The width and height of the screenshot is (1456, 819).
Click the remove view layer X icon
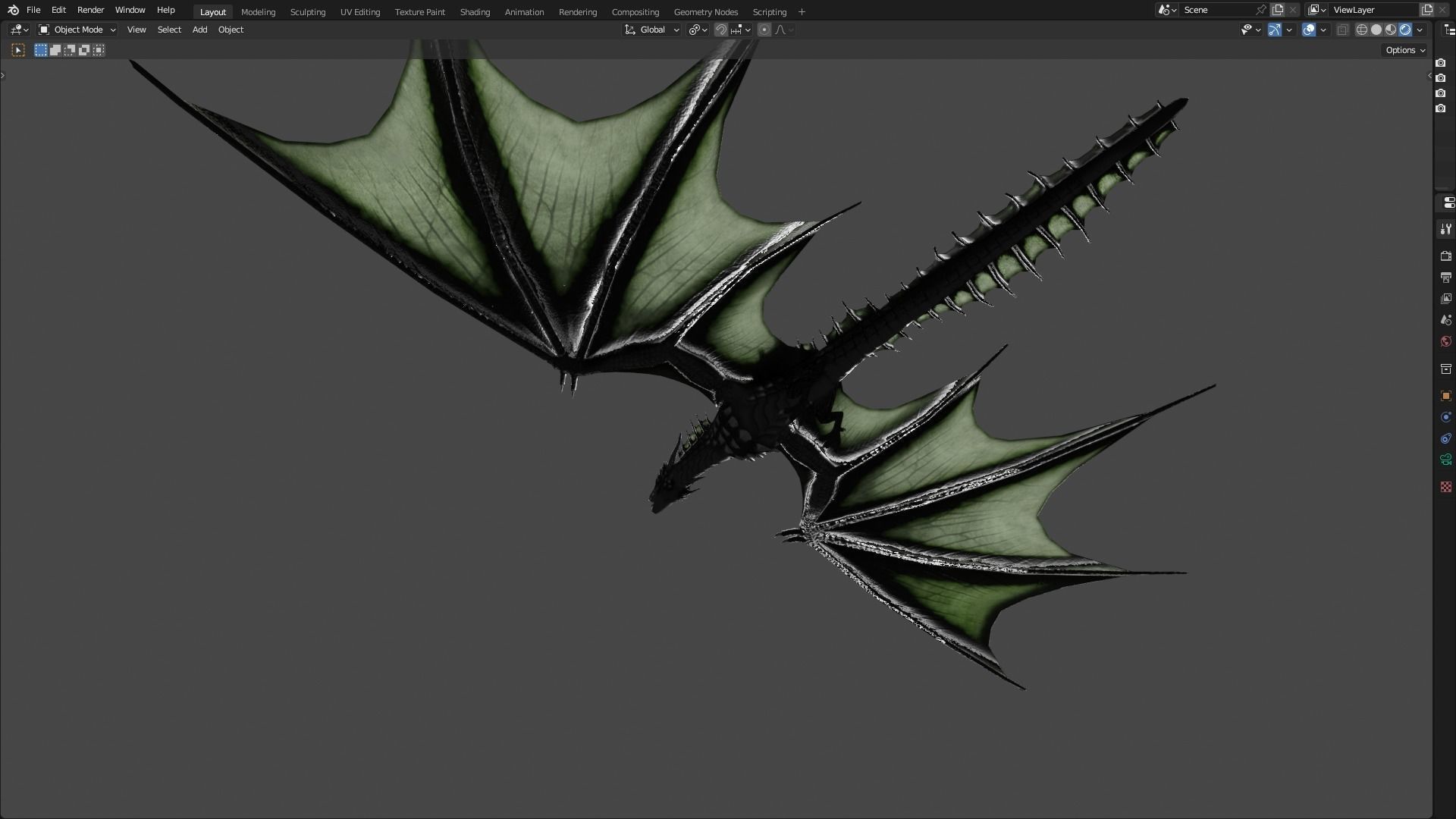pyautogui.click(x=1442, y=10)
